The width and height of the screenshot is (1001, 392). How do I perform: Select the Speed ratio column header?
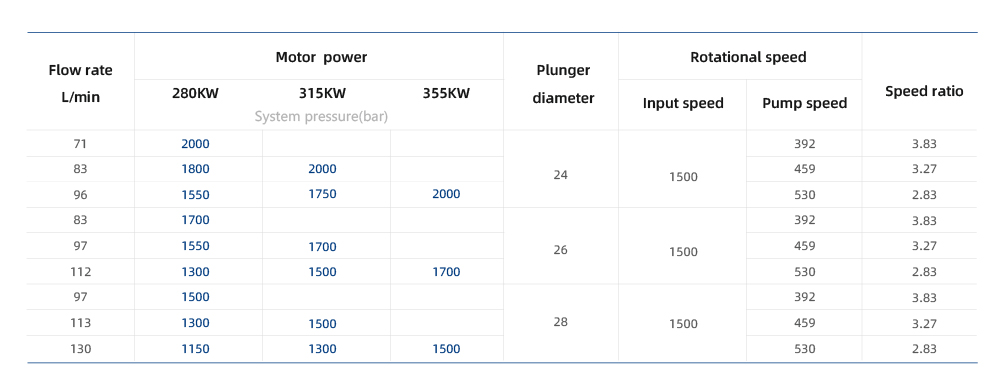(x=924, y=91)
